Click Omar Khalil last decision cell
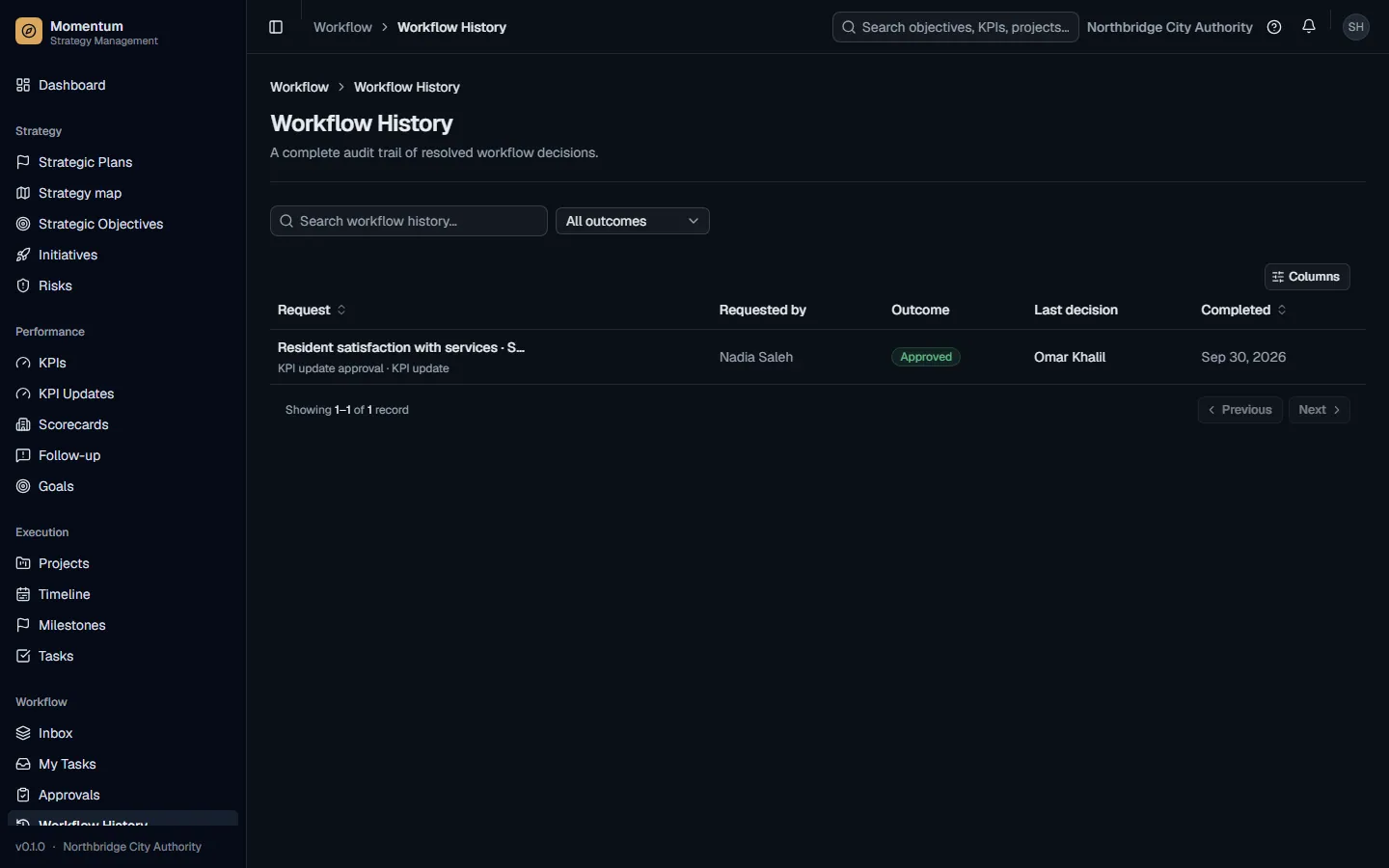 click(1070, 357)
